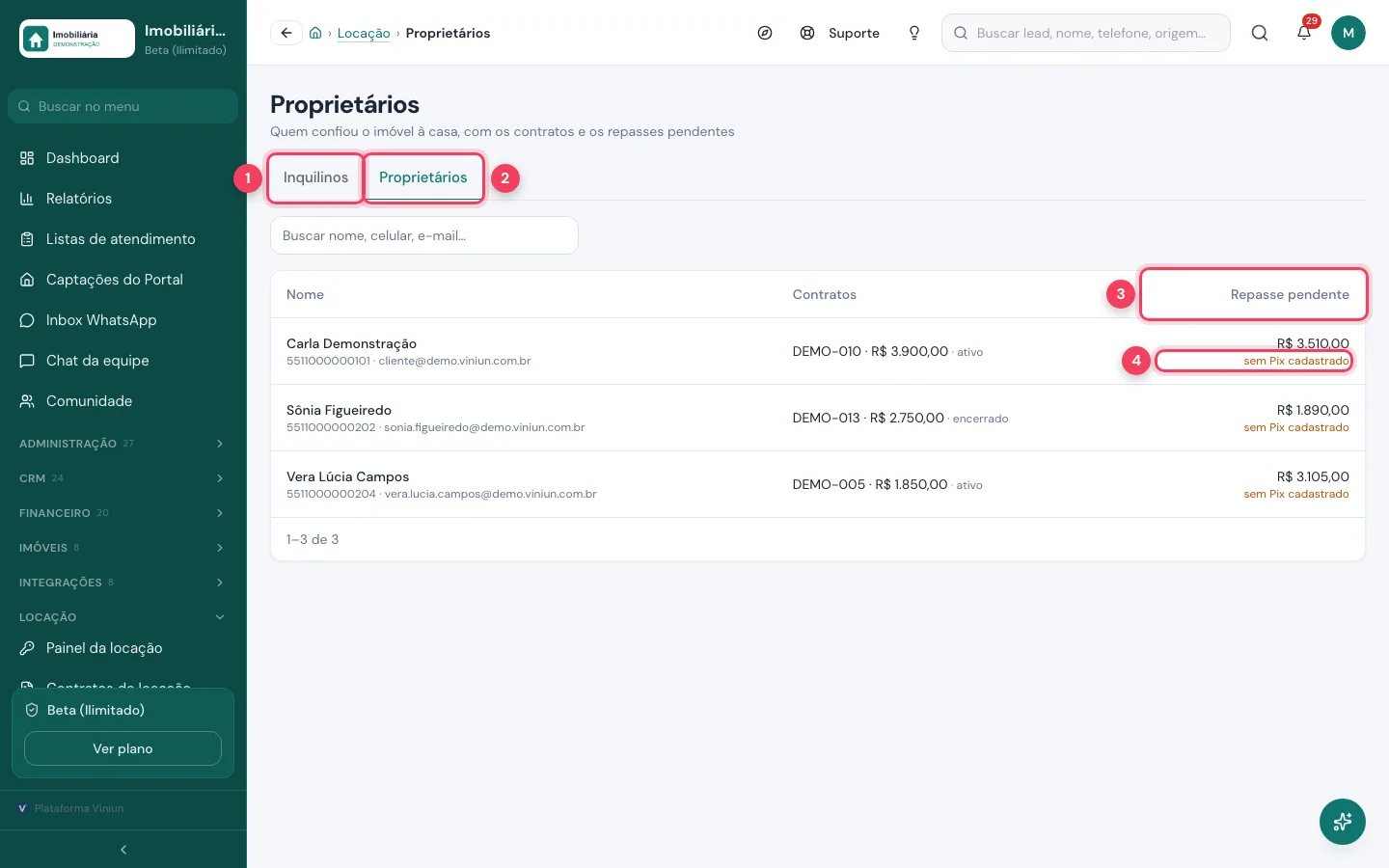Open Chat da equipe
This screenshot has height=868, width=1389.
123,361
